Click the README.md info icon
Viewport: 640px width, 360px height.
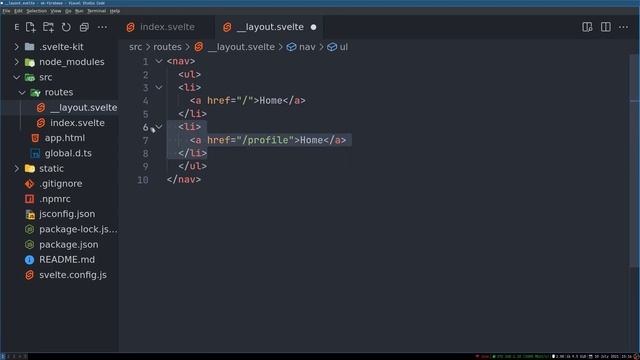[x=29, y=260]
